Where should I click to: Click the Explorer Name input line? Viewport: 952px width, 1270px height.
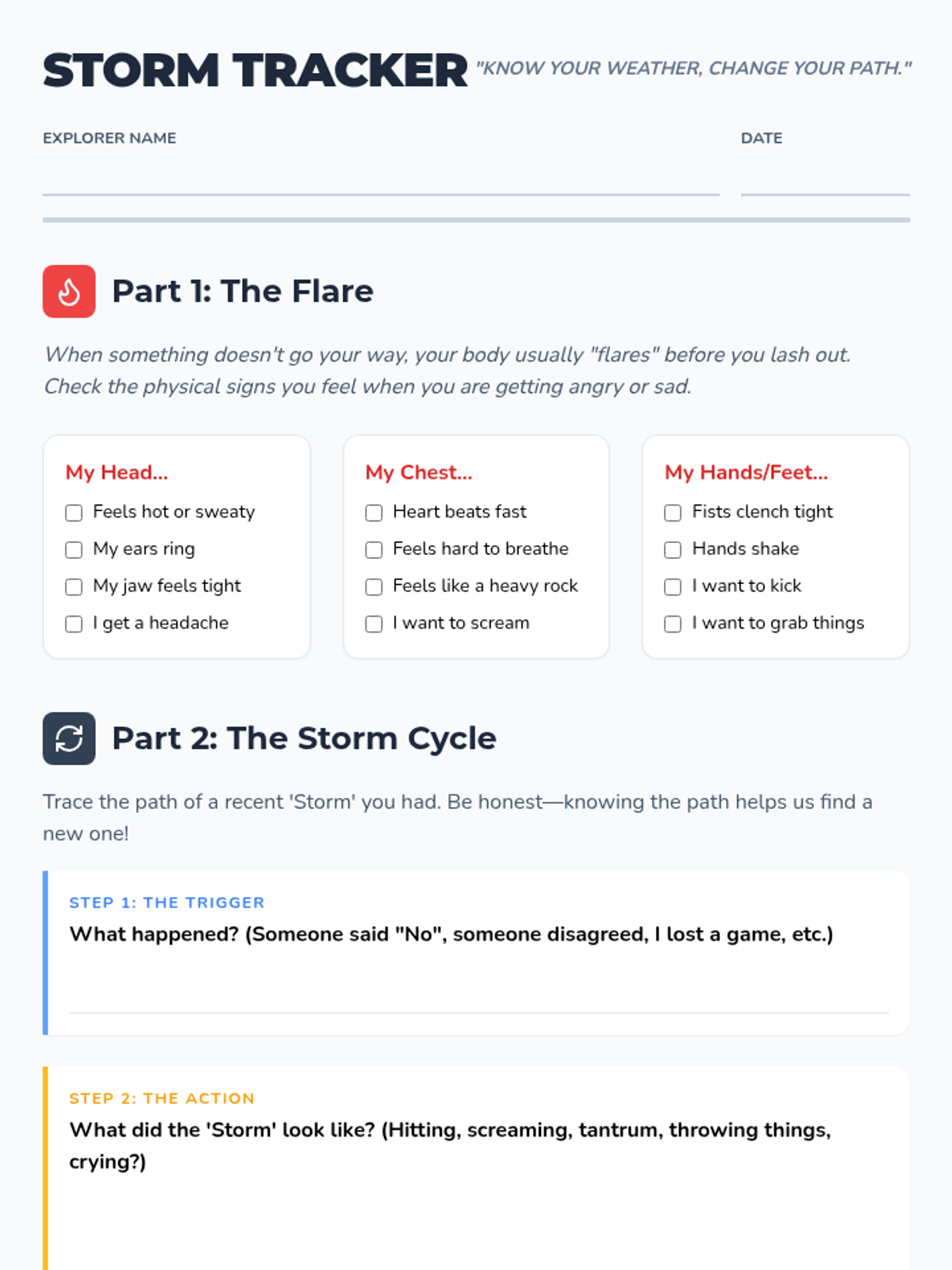(x=381, y=177)
